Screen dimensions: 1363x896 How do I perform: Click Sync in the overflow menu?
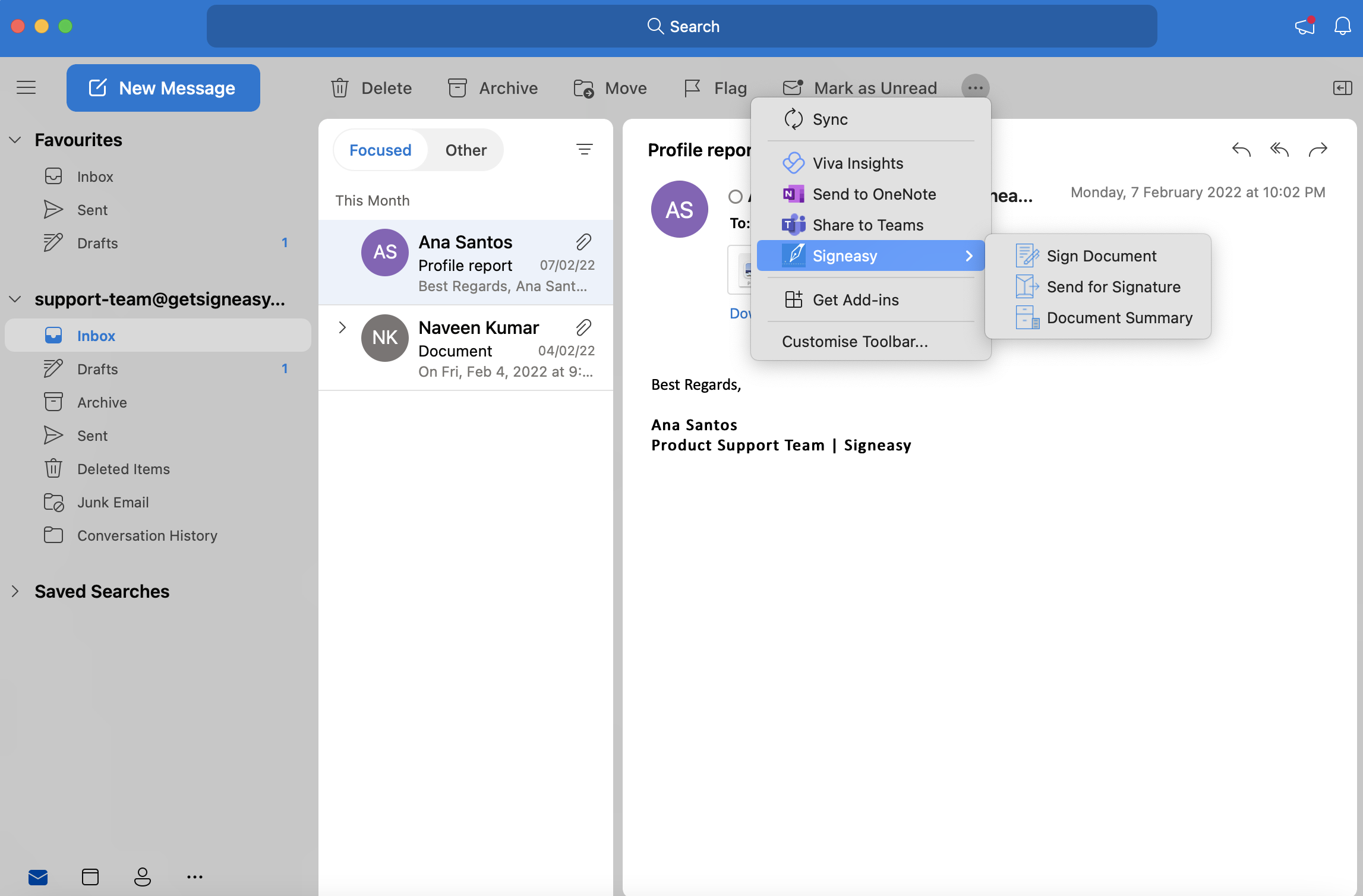click(x=871, y=119)
